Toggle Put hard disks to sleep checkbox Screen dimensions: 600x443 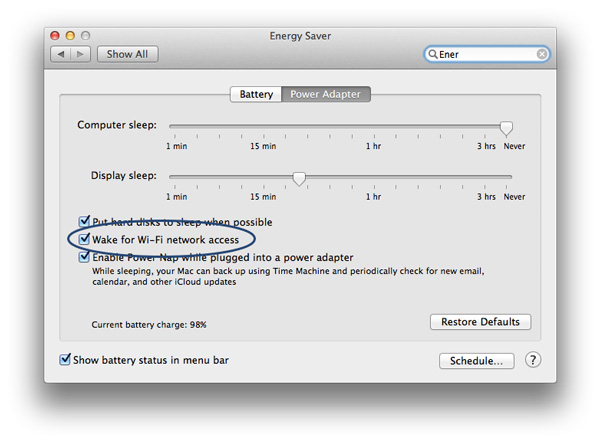point(84,222)
